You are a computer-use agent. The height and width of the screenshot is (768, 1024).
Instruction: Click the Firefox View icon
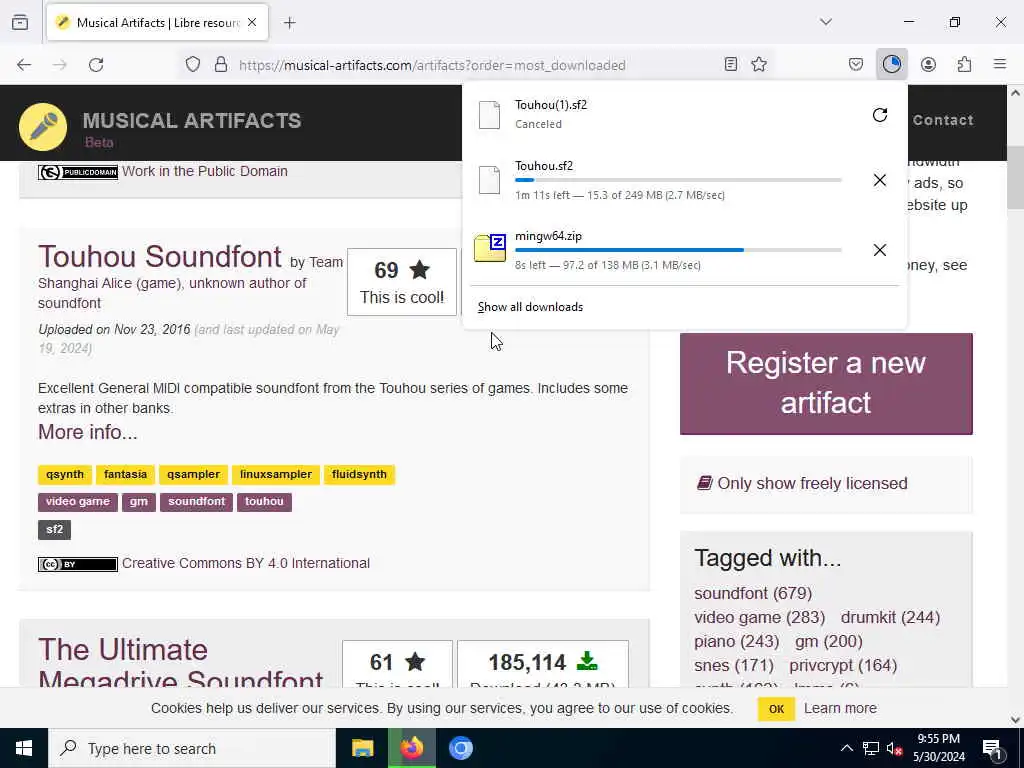point(20,23)
